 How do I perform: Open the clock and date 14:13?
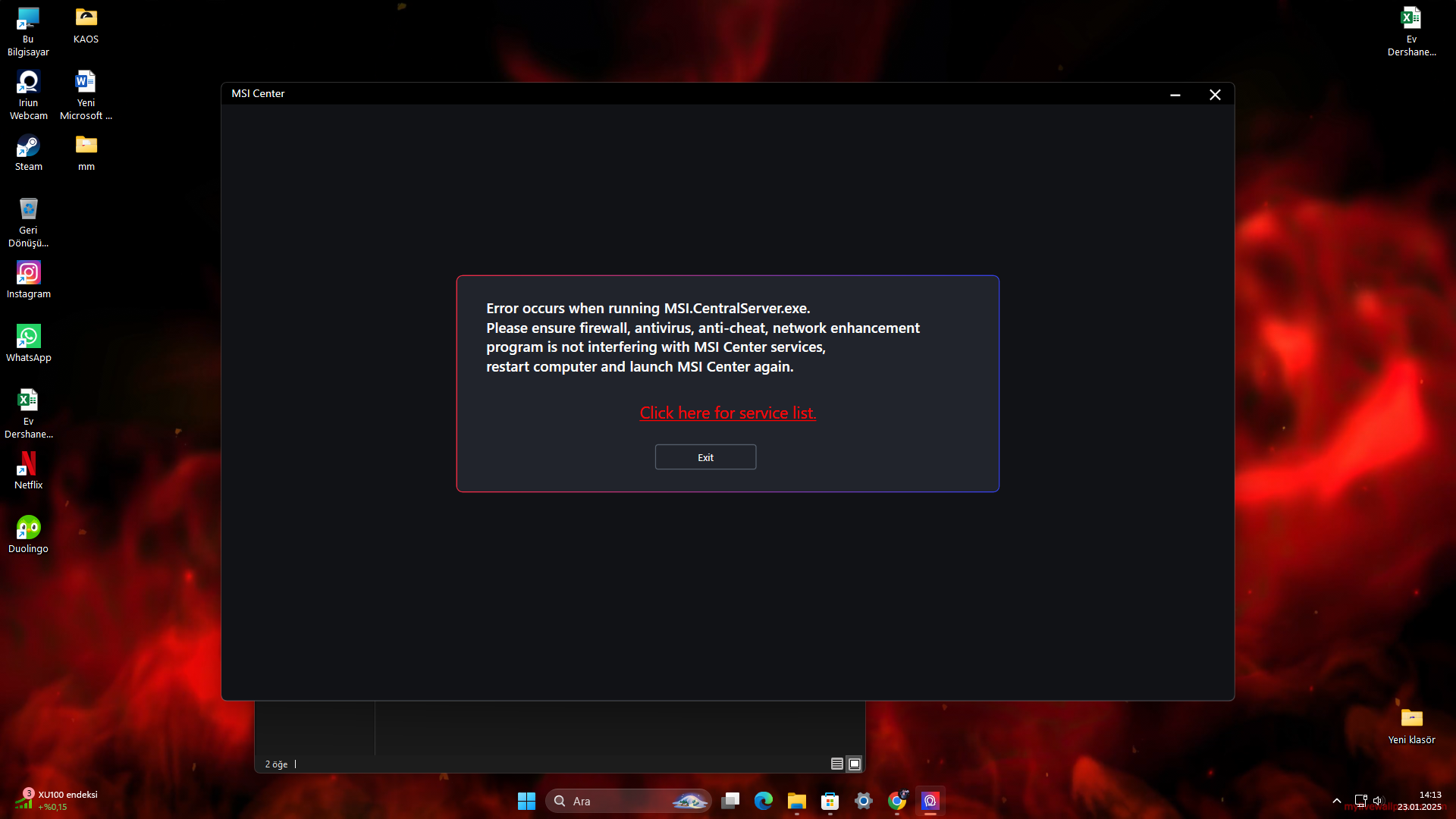1420,801
